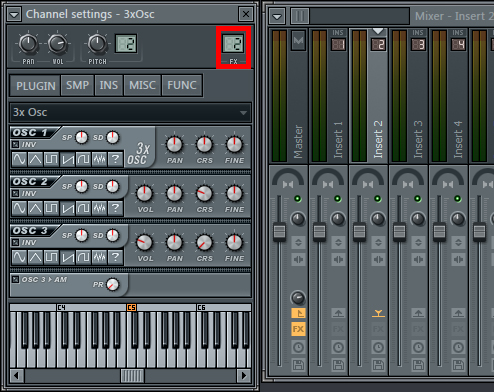Image resolution: width=494 pixels, height=392 pixels.
Task: Open the 3x Osc plugin dropdown
Action: coord(130,112)
